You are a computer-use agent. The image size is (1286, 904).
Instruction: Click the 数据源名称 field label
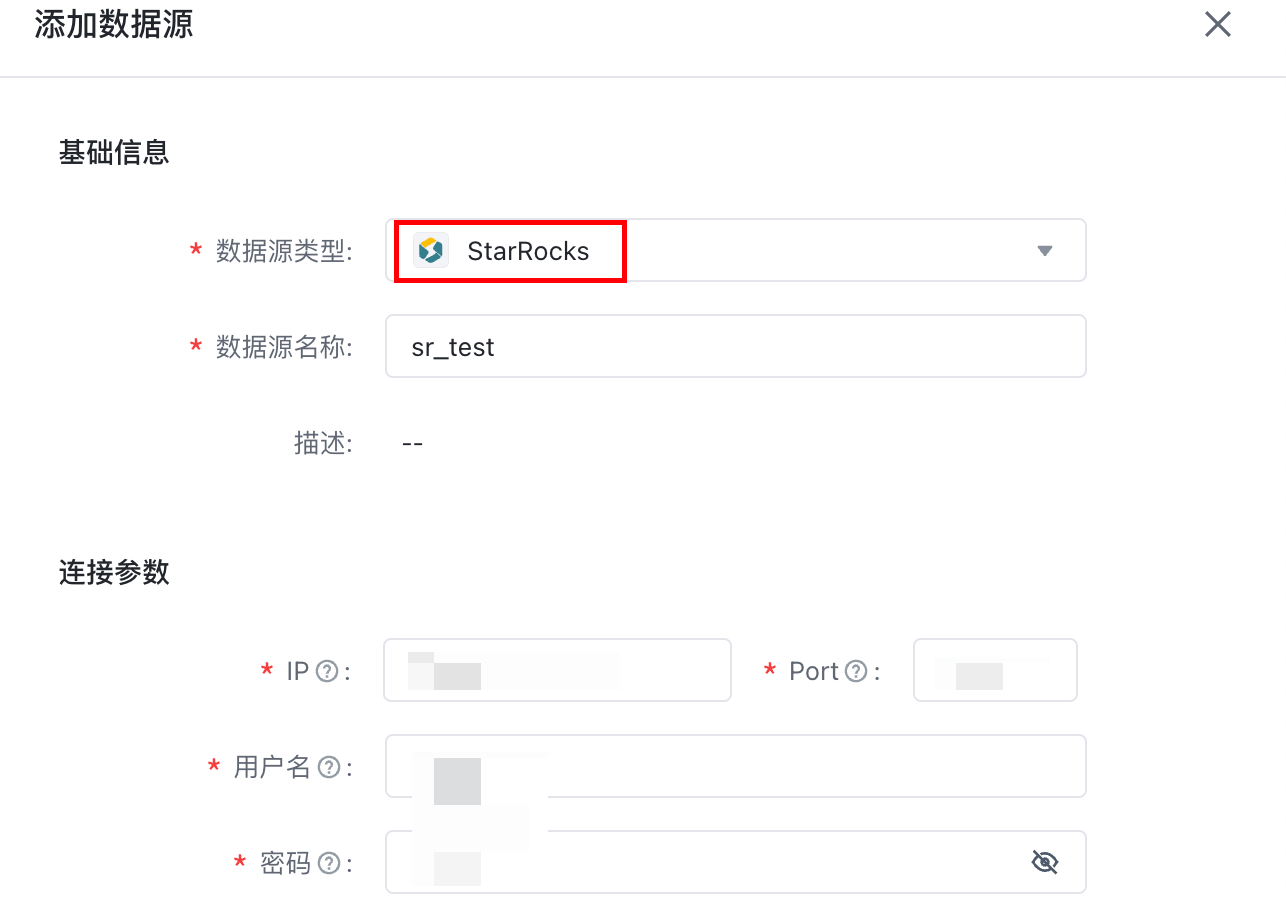click(284, 347)
